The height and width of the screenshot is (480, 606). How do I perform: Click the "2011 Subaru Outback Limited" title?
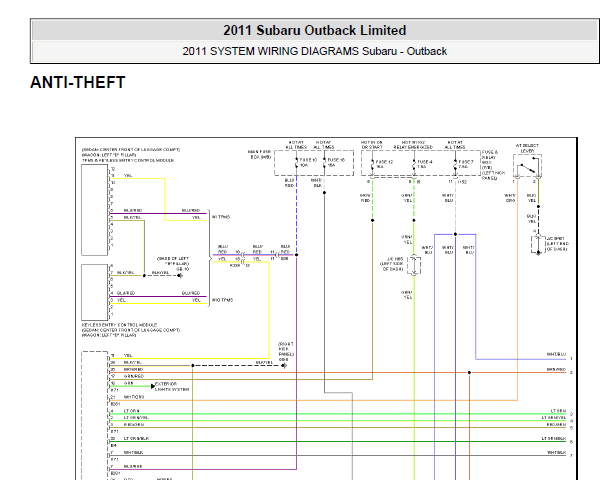(315, 31)
